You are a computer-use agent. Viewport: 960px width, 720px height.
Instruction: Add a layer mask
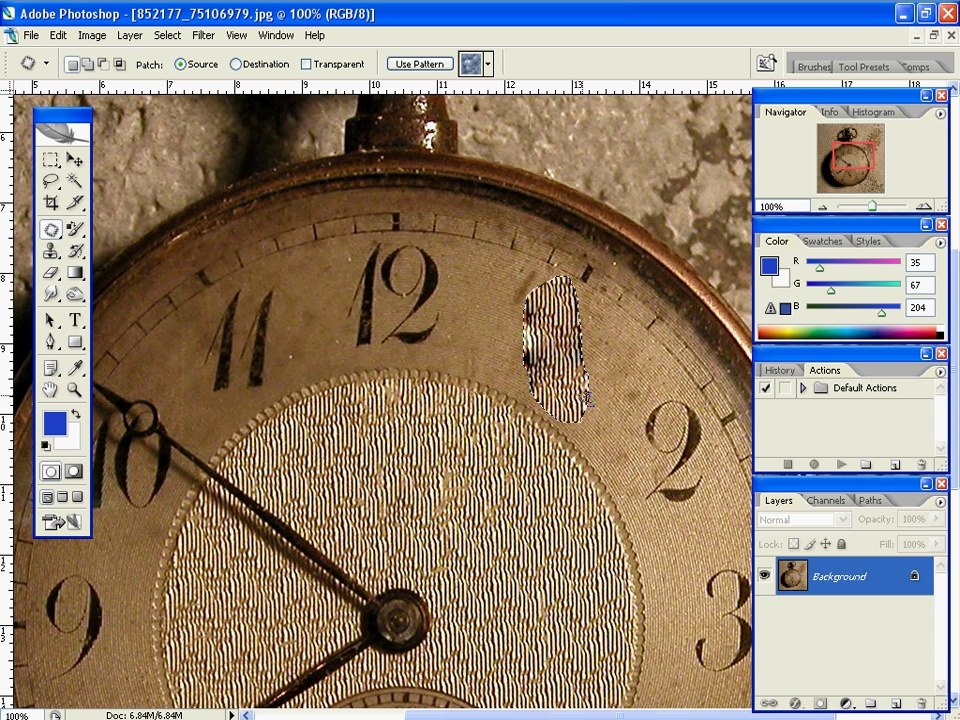coord(820,703)
